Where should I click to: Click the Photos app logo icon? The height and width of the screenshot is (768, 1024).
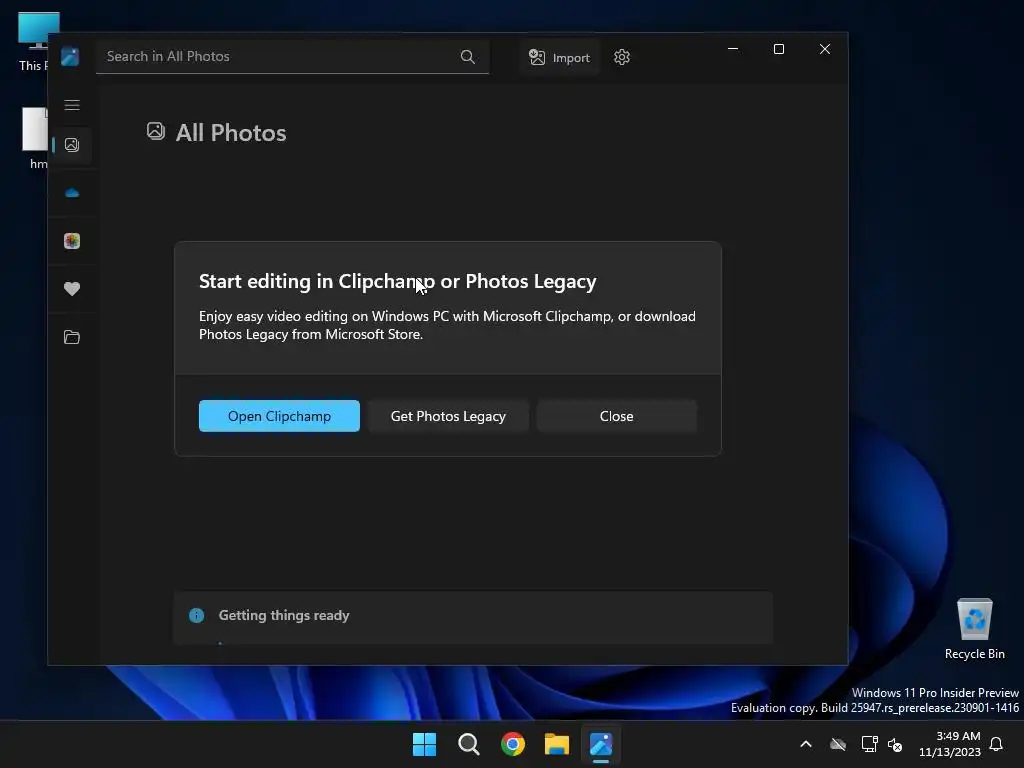click(70, 57)
